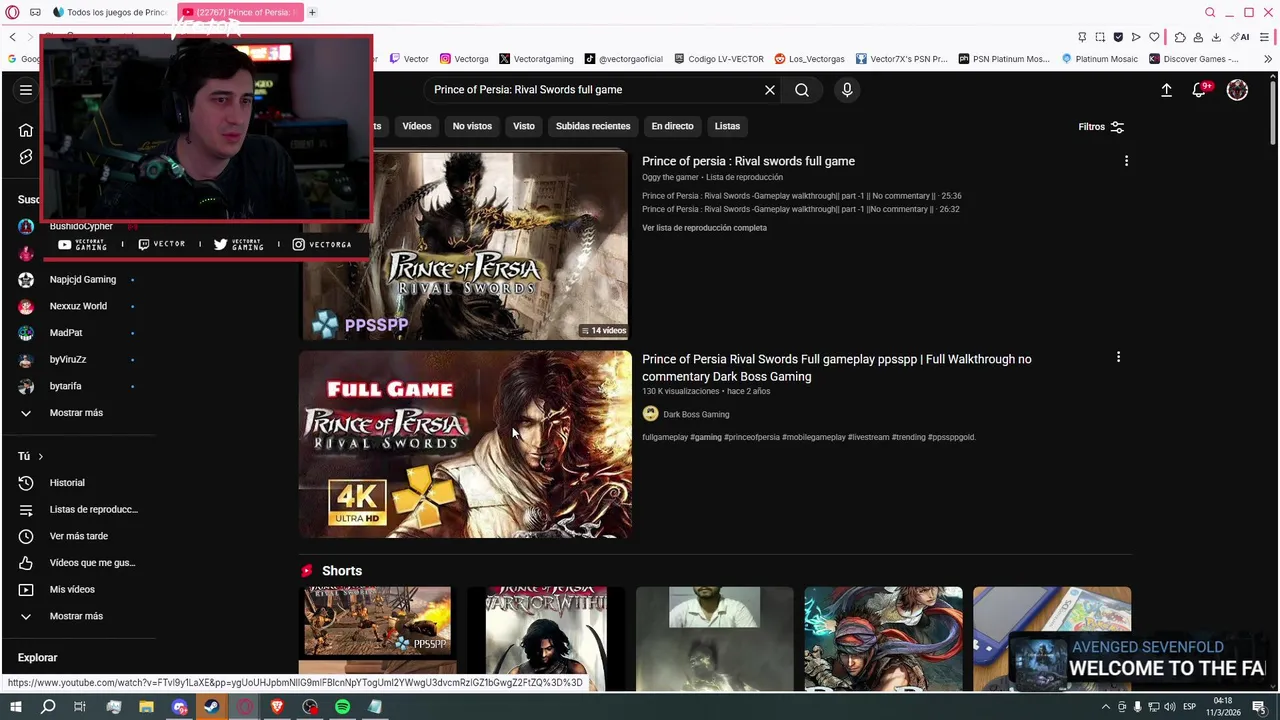Open the Platinum Mosaic bookmark
This screenshot has width=1280, height=720.
(1099, 59)
